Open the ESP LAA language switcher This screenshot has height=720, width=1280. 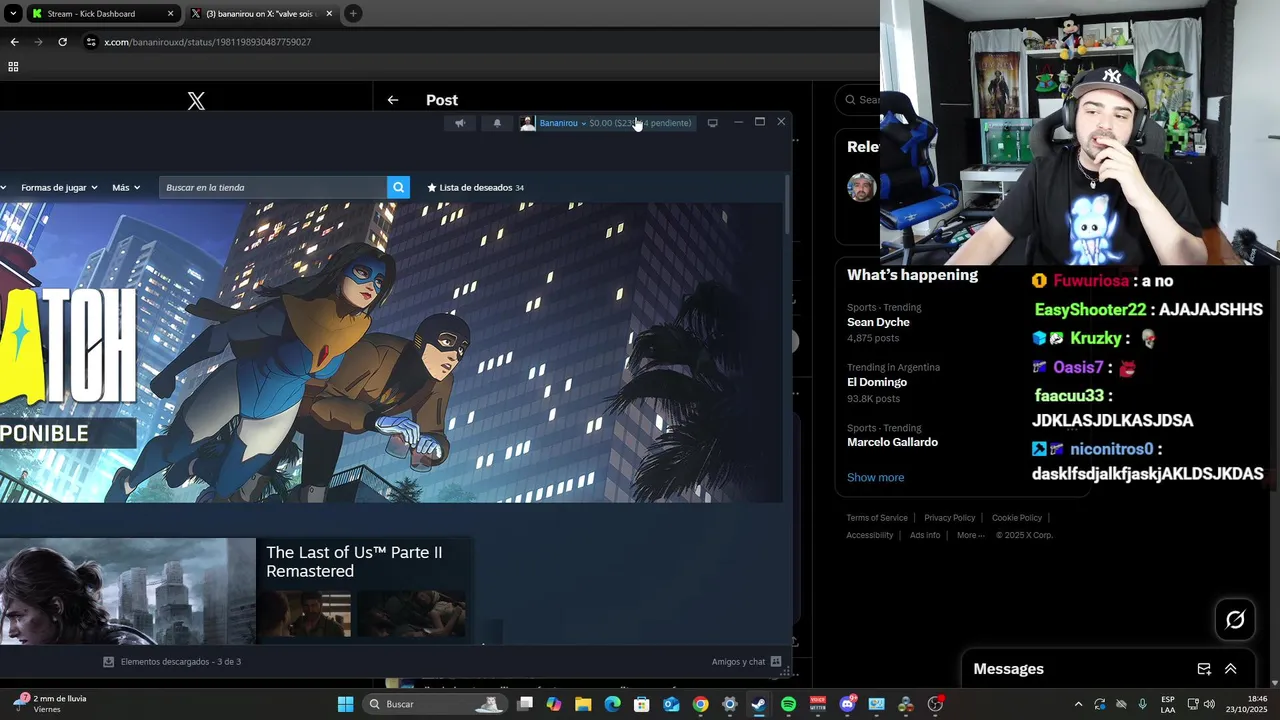coord(1168,704)
